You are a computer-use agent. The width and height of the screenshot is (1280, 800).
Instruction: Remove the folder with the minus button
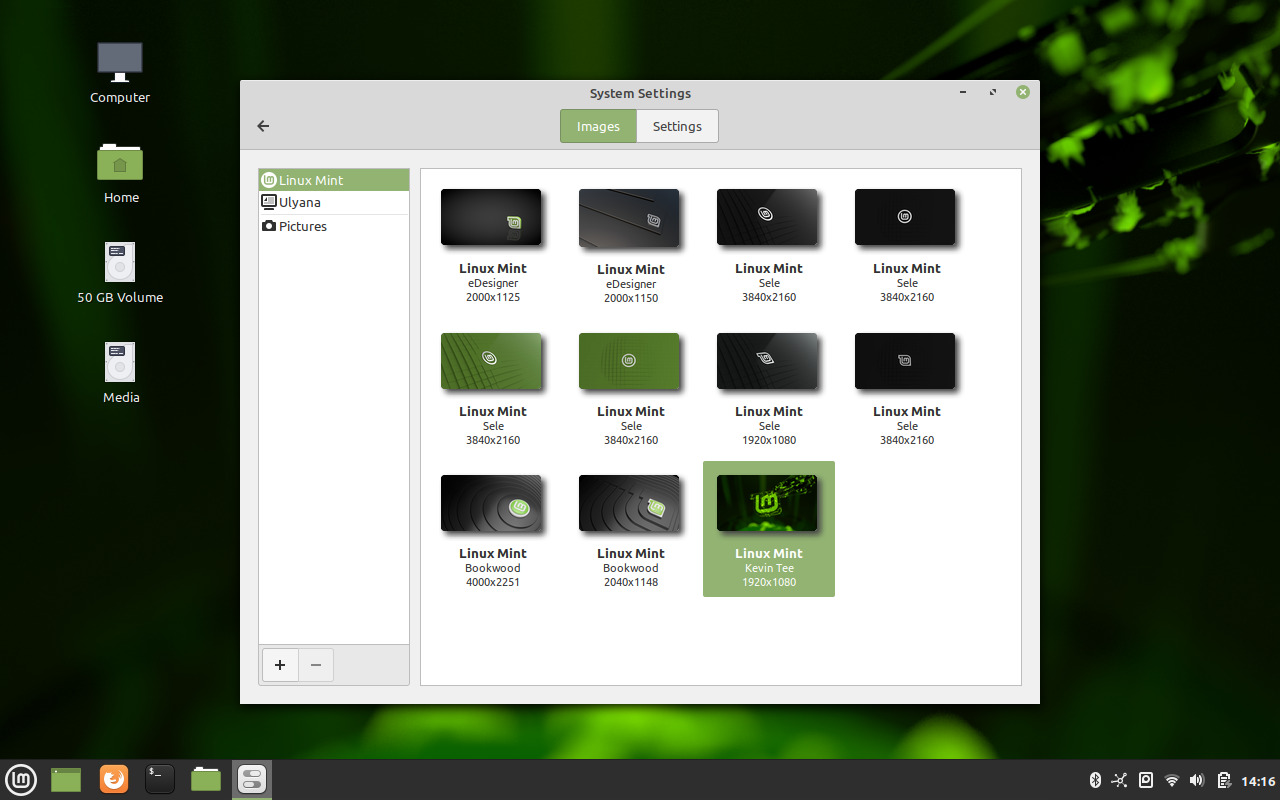[x=316, y=665]
